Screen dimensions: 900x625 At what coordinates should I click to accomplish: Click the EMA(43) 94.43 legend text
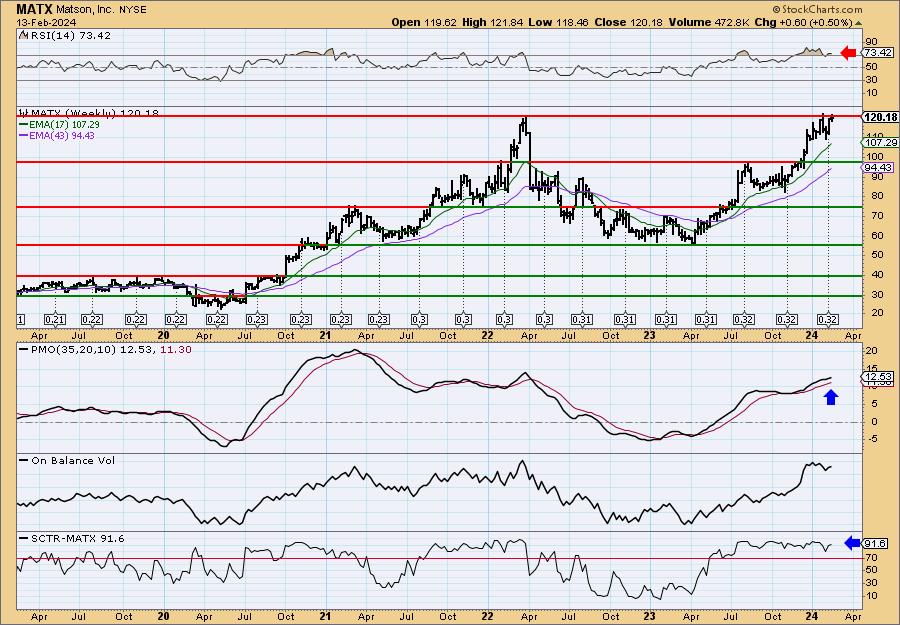coord(61,136)
